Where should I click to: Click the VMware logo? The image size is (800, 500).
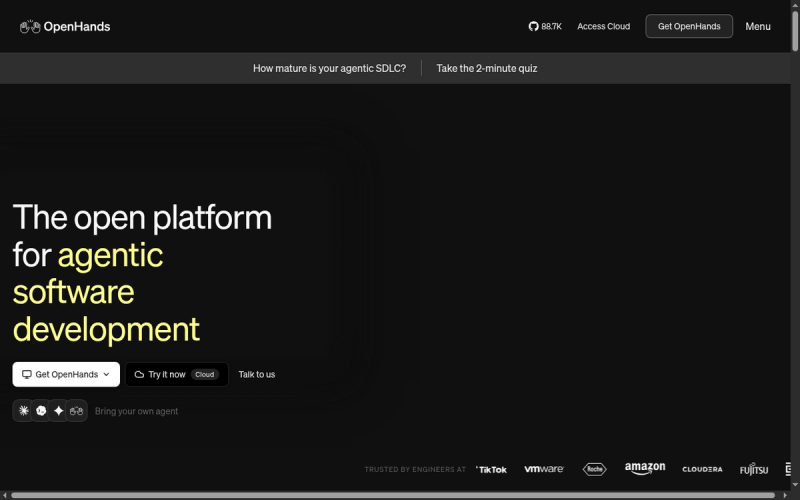[544, 469]
